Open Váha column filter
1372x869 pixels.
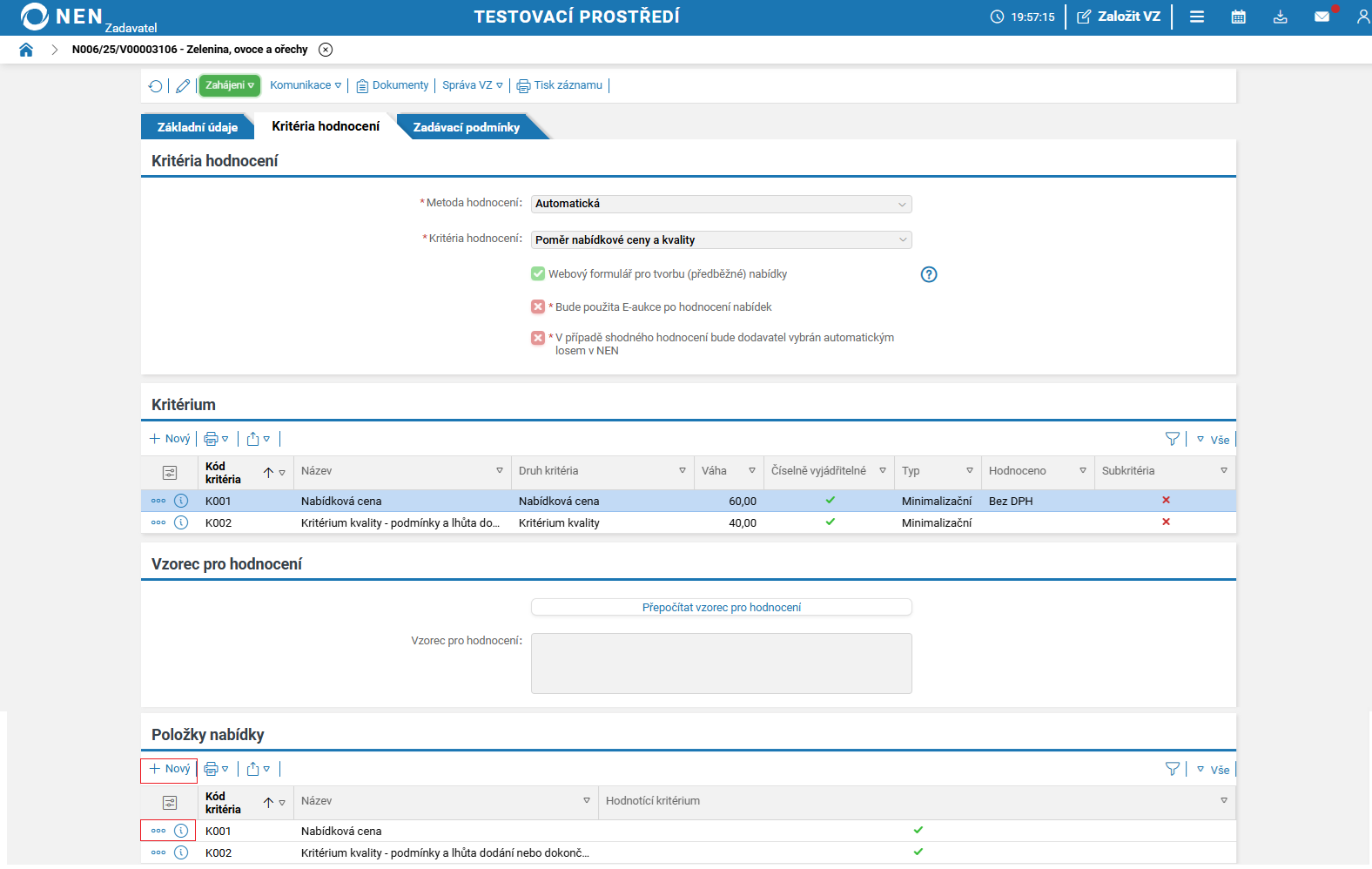click(x=752, y=471)
